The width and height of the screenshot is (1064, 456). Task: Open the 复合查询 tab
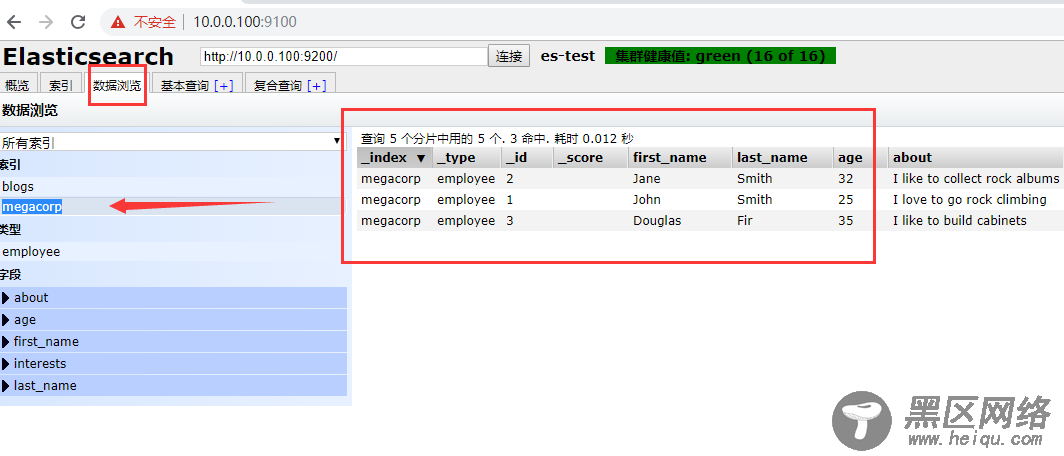(277, 86)
